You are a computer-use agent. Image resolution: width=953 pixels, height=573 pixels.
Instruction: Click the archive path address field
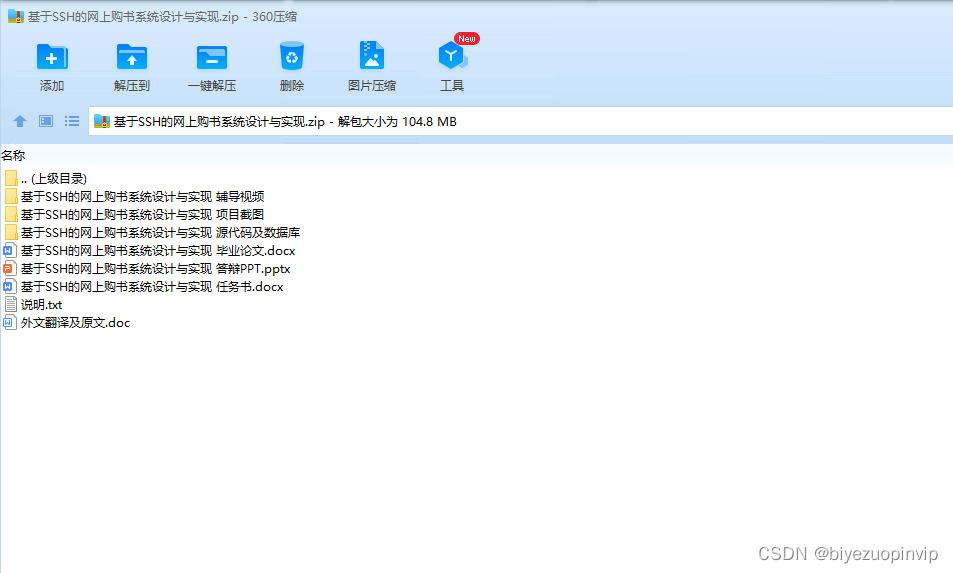click(521, 122)
